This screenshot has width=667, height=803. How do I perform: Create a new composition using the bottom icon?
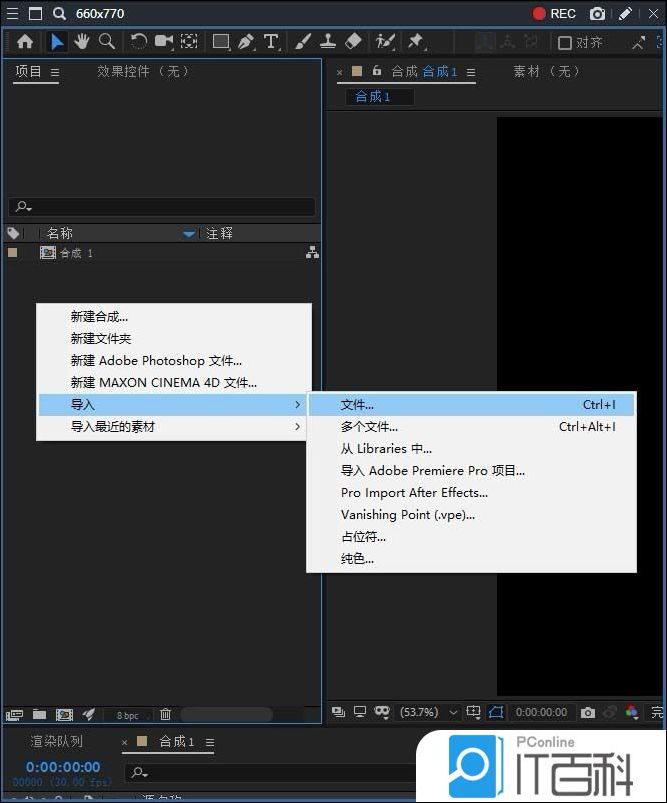point(64,714)
